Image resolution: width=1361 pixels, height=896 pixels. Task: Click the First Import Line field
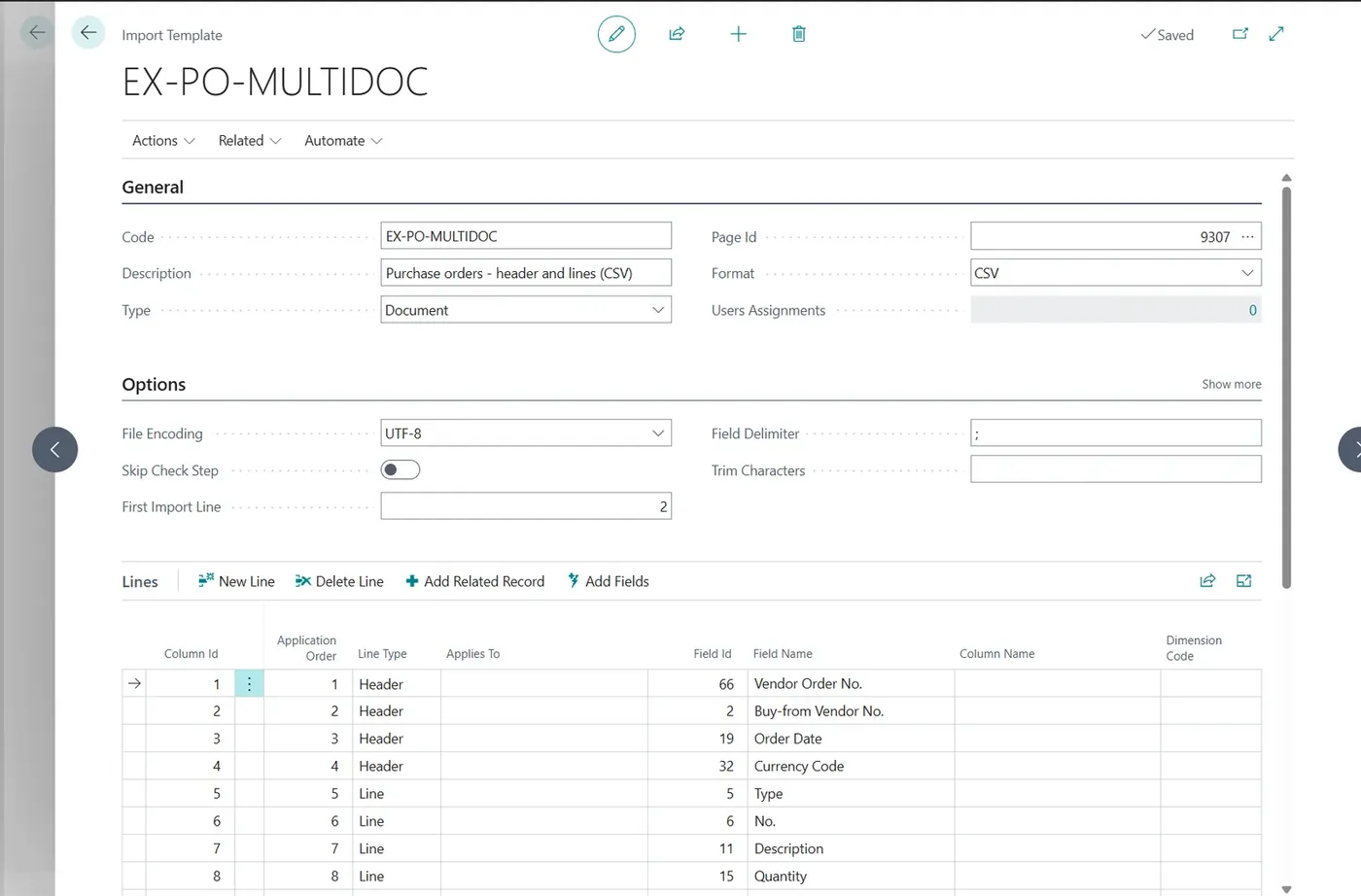526,506
